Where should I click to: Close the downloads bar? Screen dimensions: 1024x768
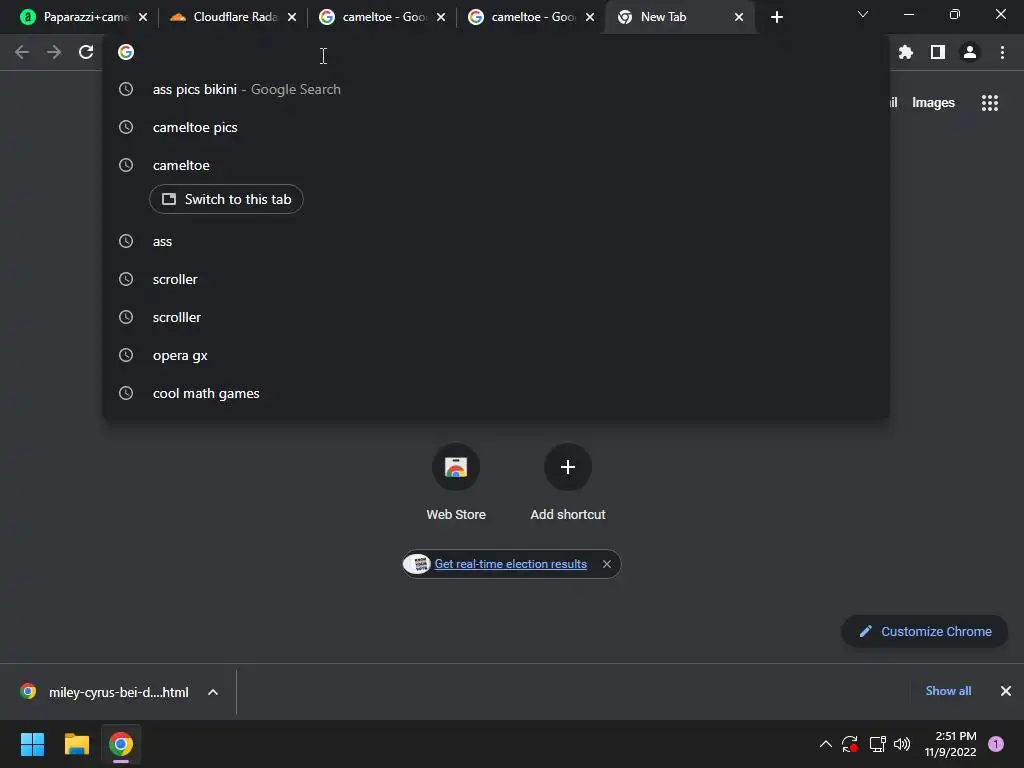(x=1006, y=691)
